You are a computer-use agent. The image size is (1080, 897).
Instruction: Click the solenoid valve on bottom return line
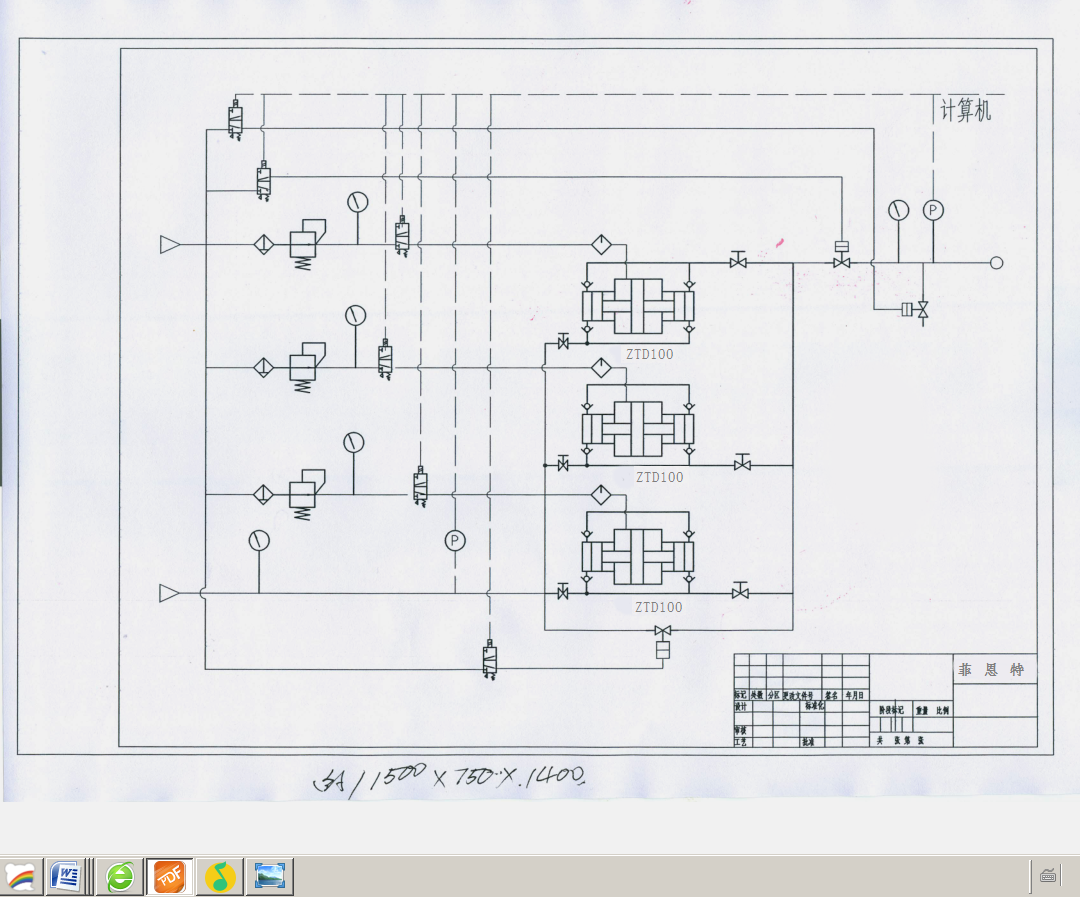click(x=489, y=660)
